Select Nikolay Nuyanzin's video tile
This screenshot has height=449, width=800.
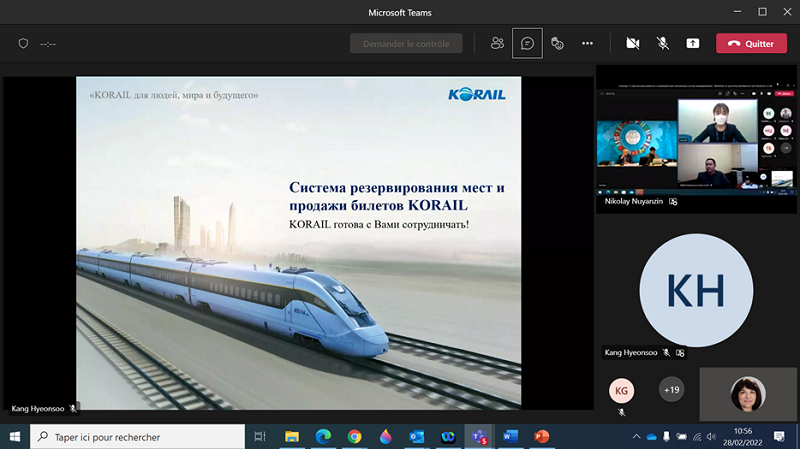point(696,139)
